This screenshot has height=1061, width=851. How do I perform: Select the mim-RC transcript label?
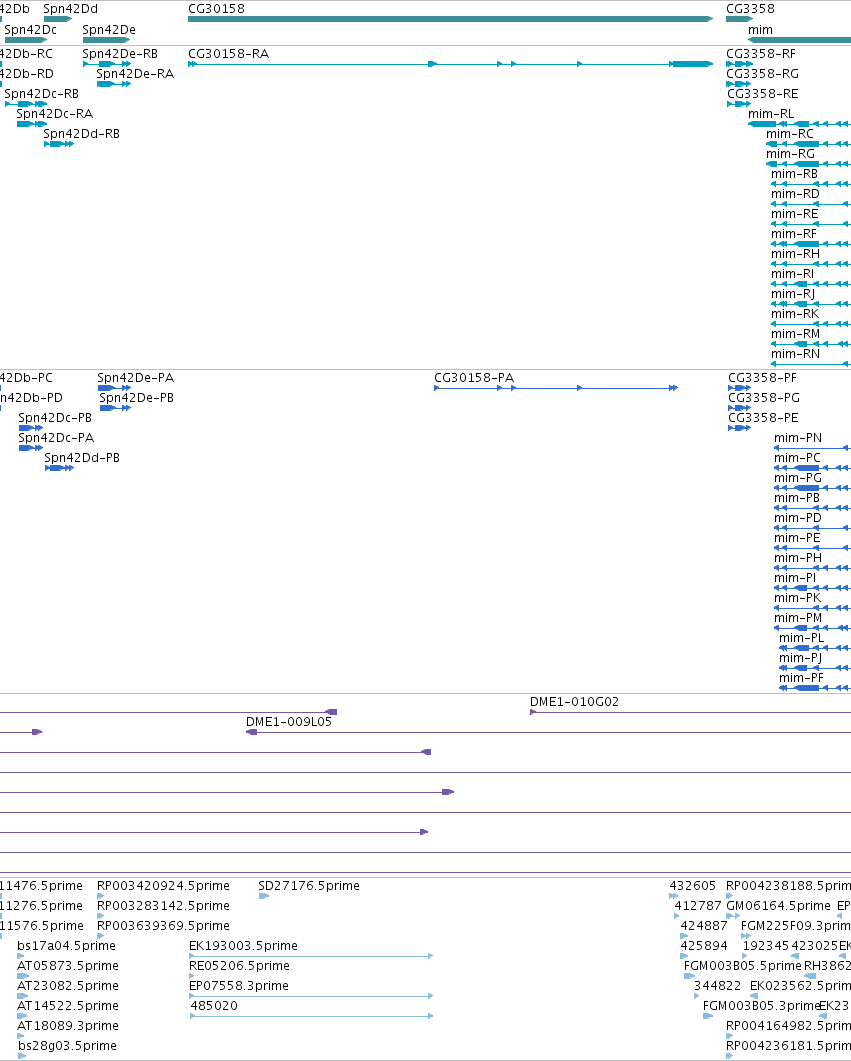tap(790, 134)
